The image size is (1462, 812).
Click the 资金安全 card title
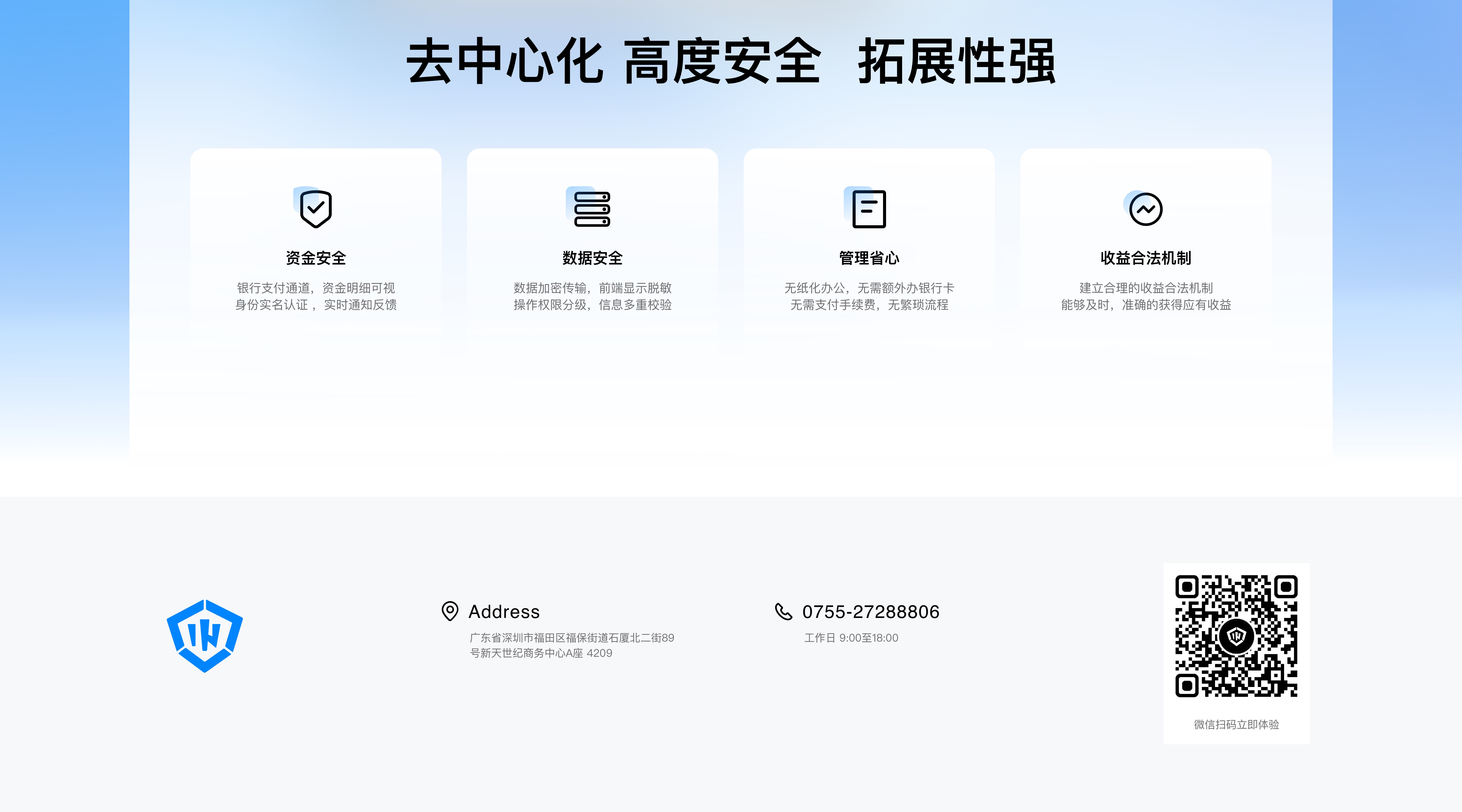point(315,258)
